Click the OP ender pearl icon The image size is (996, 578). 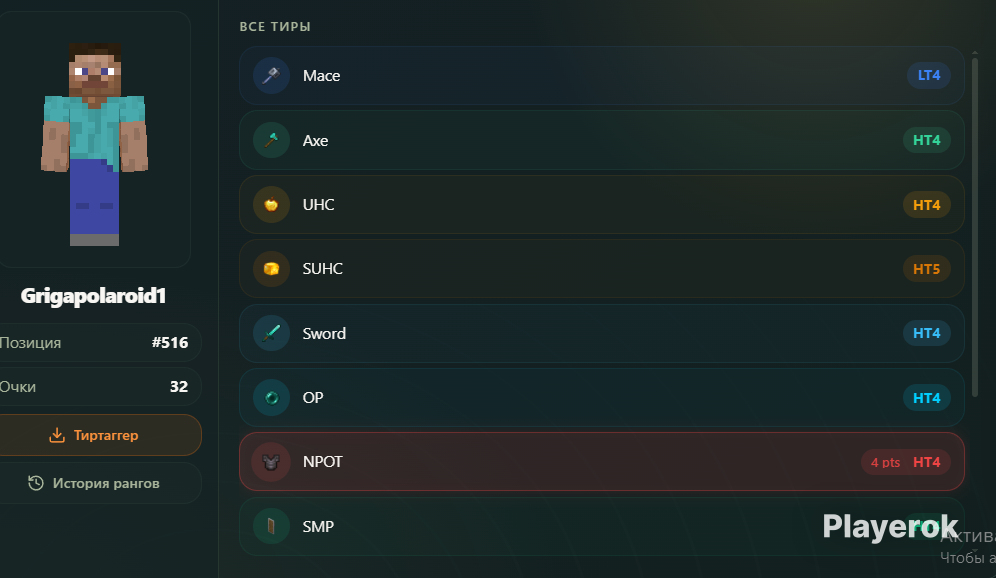click(x=271, y=398)
